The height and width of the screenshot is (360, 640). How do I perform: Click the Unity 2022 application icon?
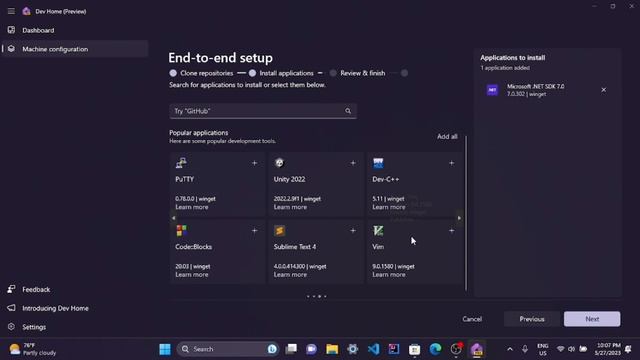click(280, 163)
